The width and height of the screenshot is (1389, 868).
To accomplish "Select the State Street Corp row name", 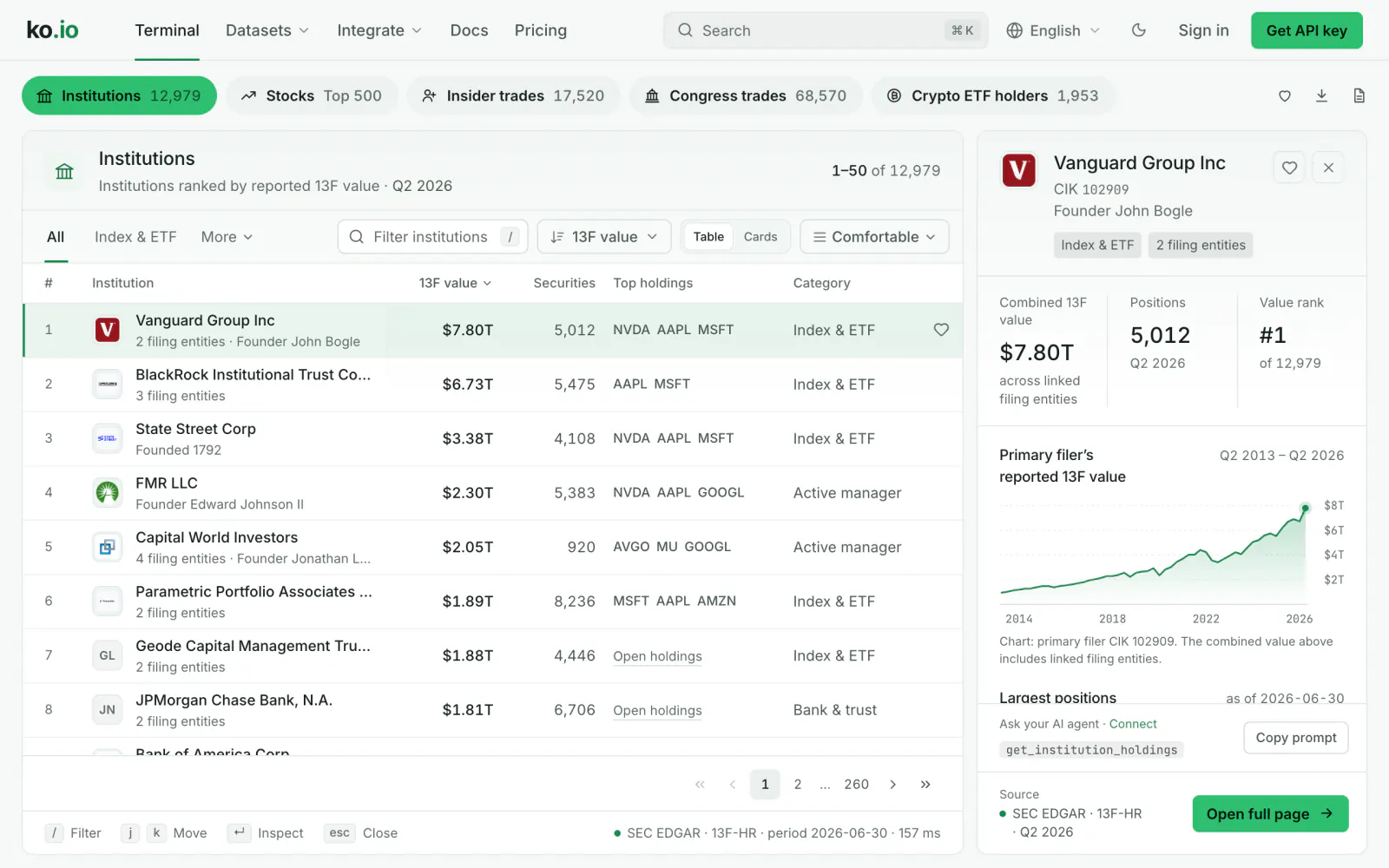I will click(x=195, y=429).
